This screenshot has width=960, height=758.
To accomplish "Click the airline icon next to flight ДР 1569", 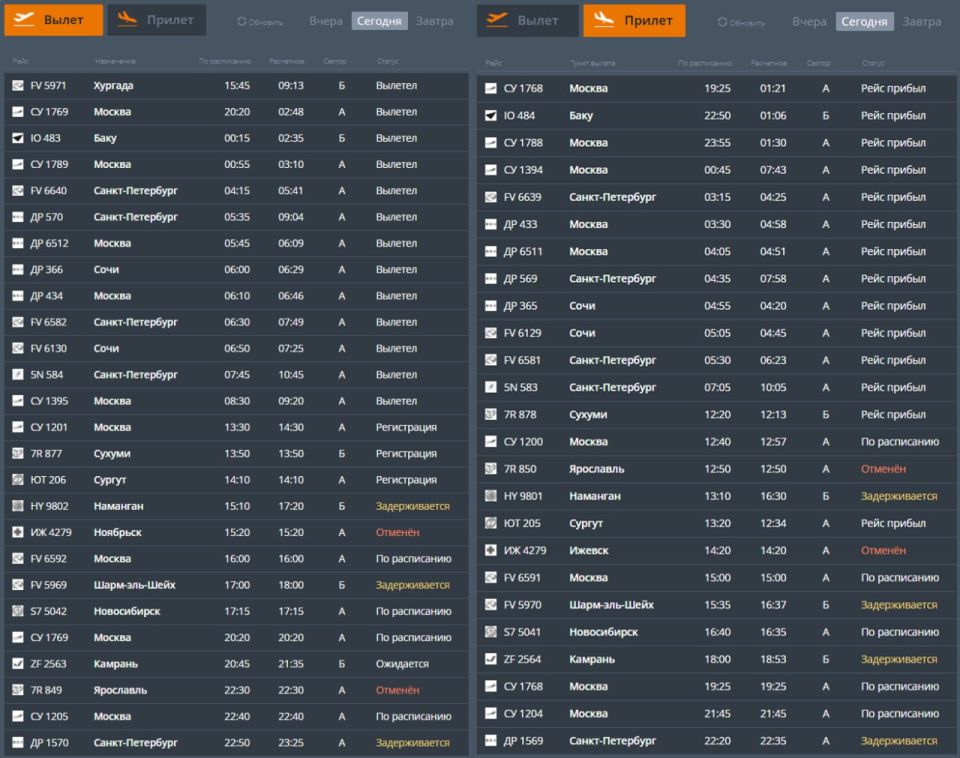I will pos(491,741).
